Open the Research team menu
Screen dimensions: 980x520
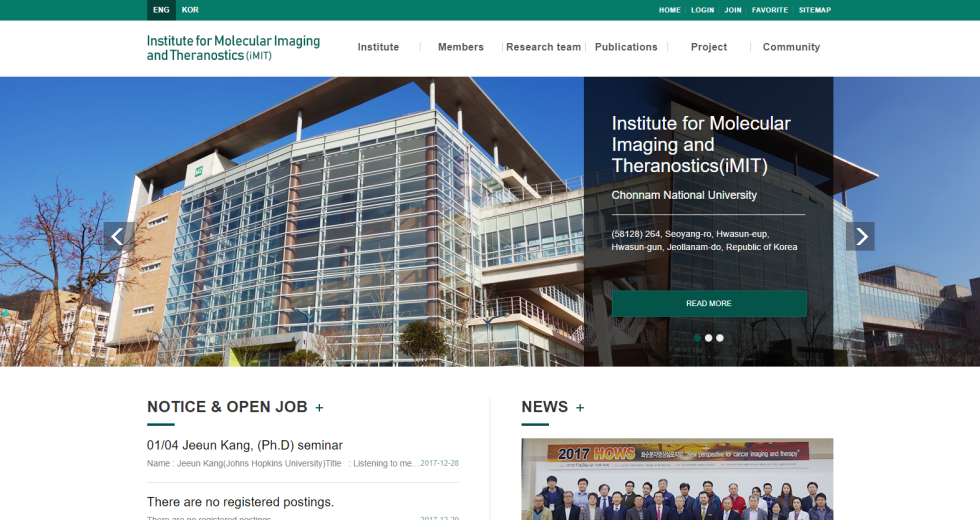pos(543,47)
